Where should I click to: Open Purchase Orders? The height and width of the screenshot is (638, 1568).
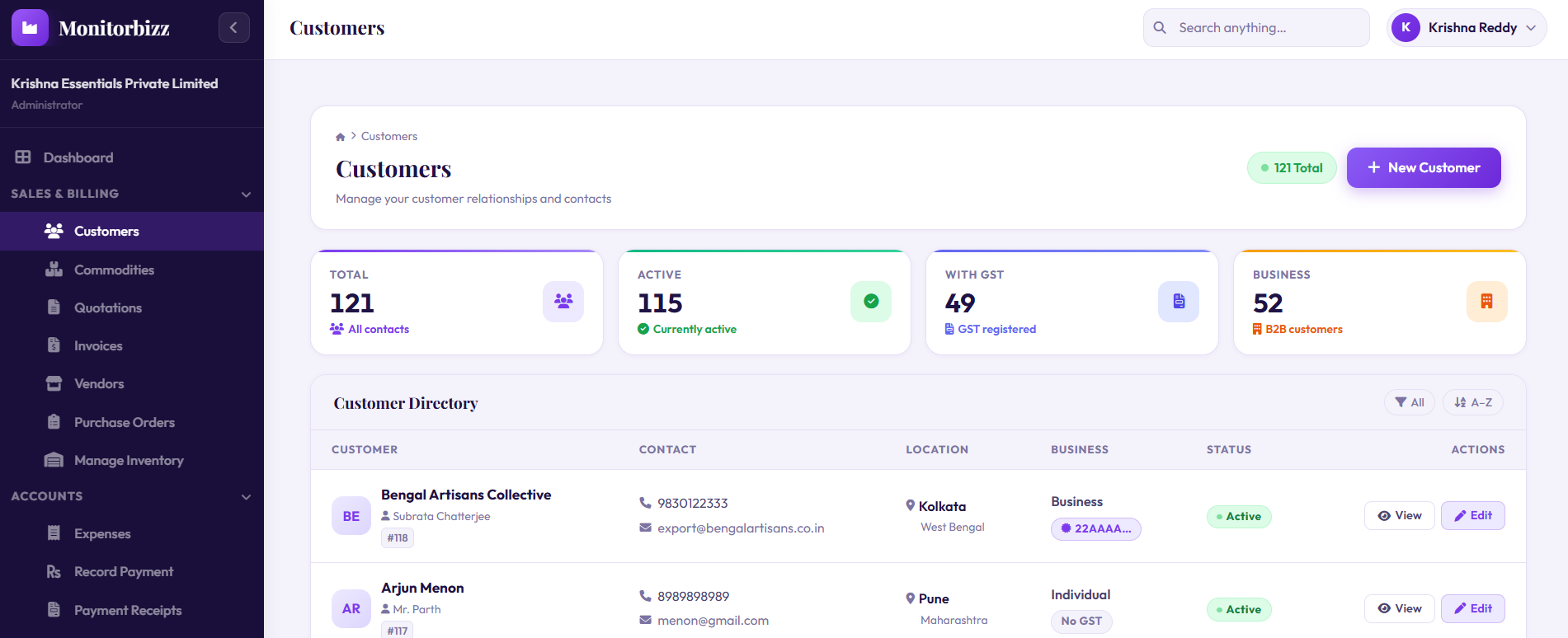pos(132,422)
